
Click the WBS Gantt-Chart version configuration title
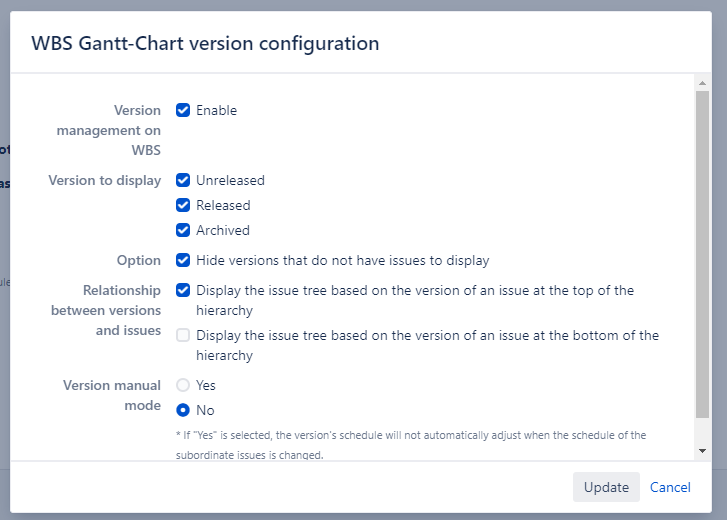pos(205,43)
